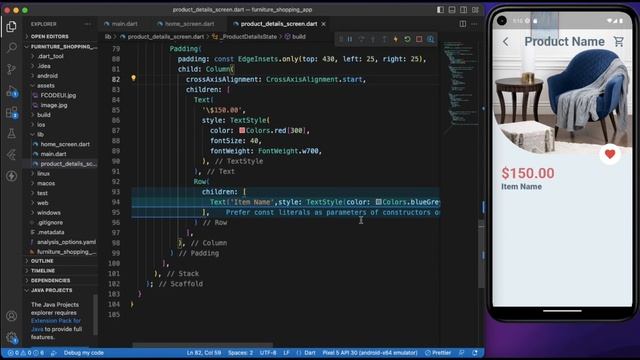The width and height of the screenshot is (640, 360).
Task: Open Explorer views and more actions menu
Action: pyautogui.click(x=87, y=24)
